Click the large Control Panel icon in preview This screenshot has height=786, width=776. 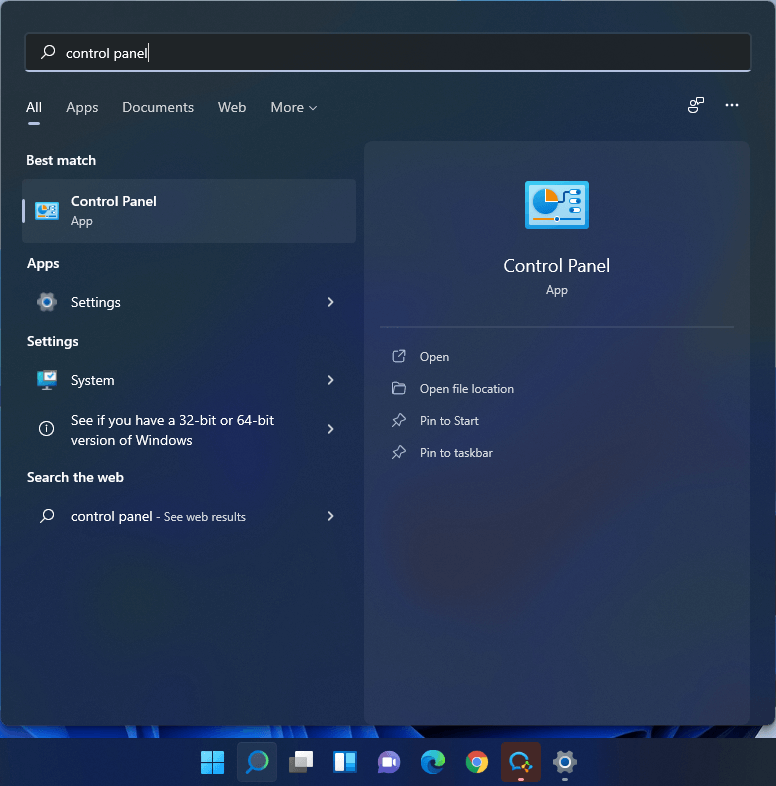click(556, 205)
